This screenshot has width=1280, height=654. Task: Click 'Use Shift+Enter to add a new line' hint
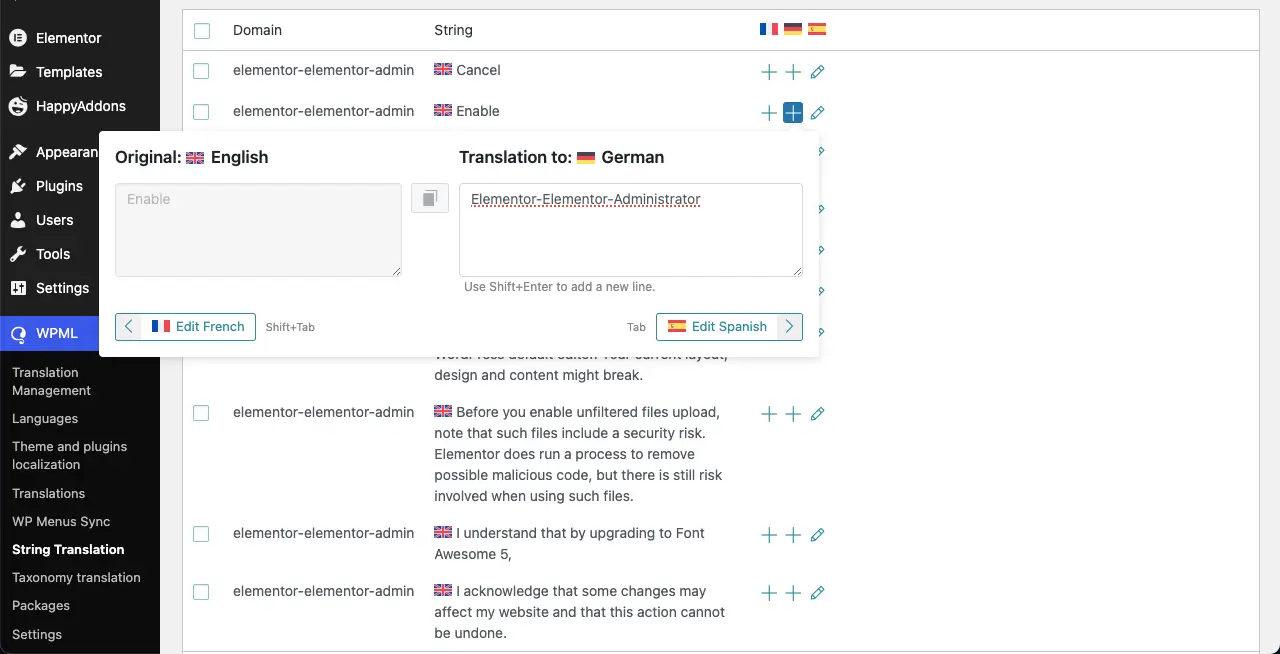(x=560, y=287)
